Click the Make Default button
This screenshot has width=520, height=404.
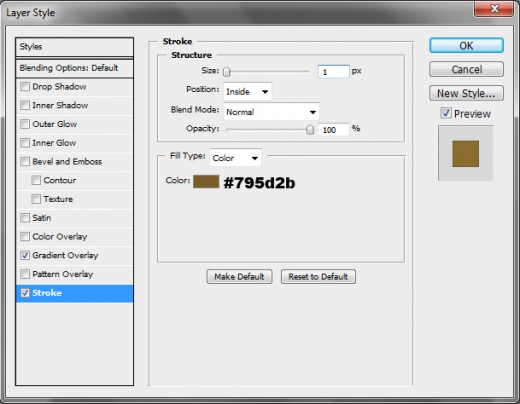tap(239, 277)
